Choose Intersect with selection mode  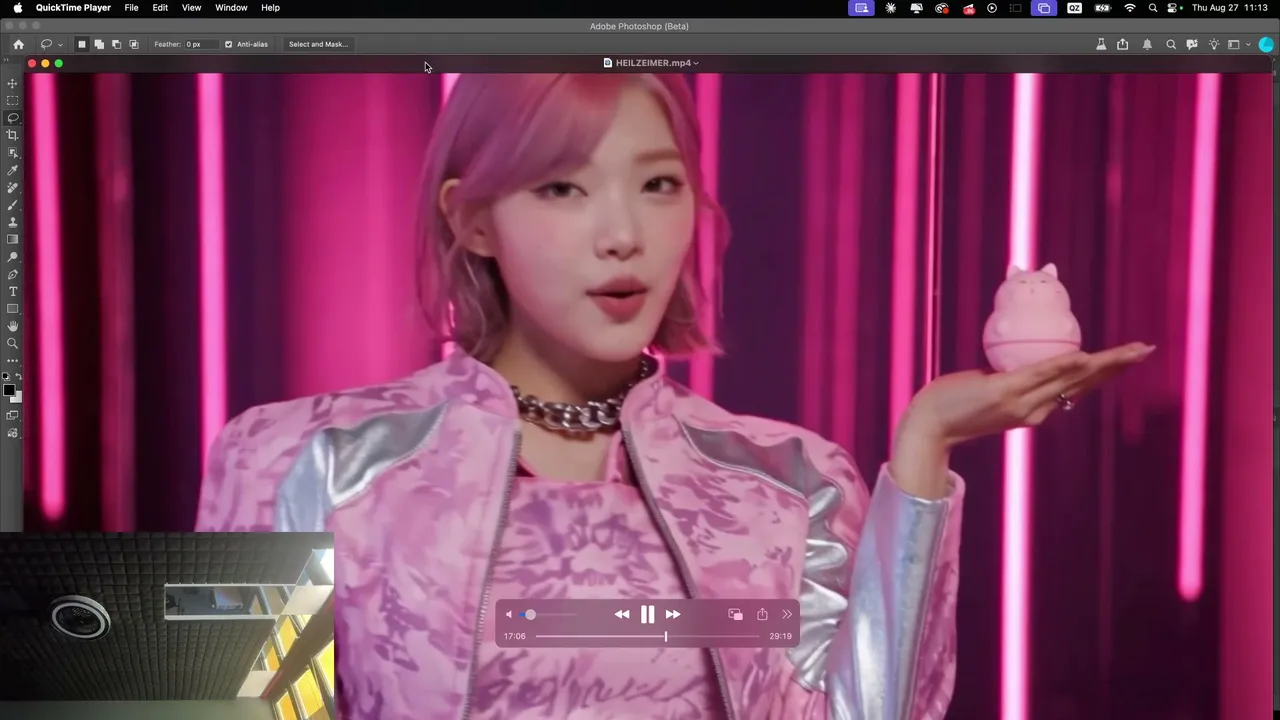tap(134, 44)
